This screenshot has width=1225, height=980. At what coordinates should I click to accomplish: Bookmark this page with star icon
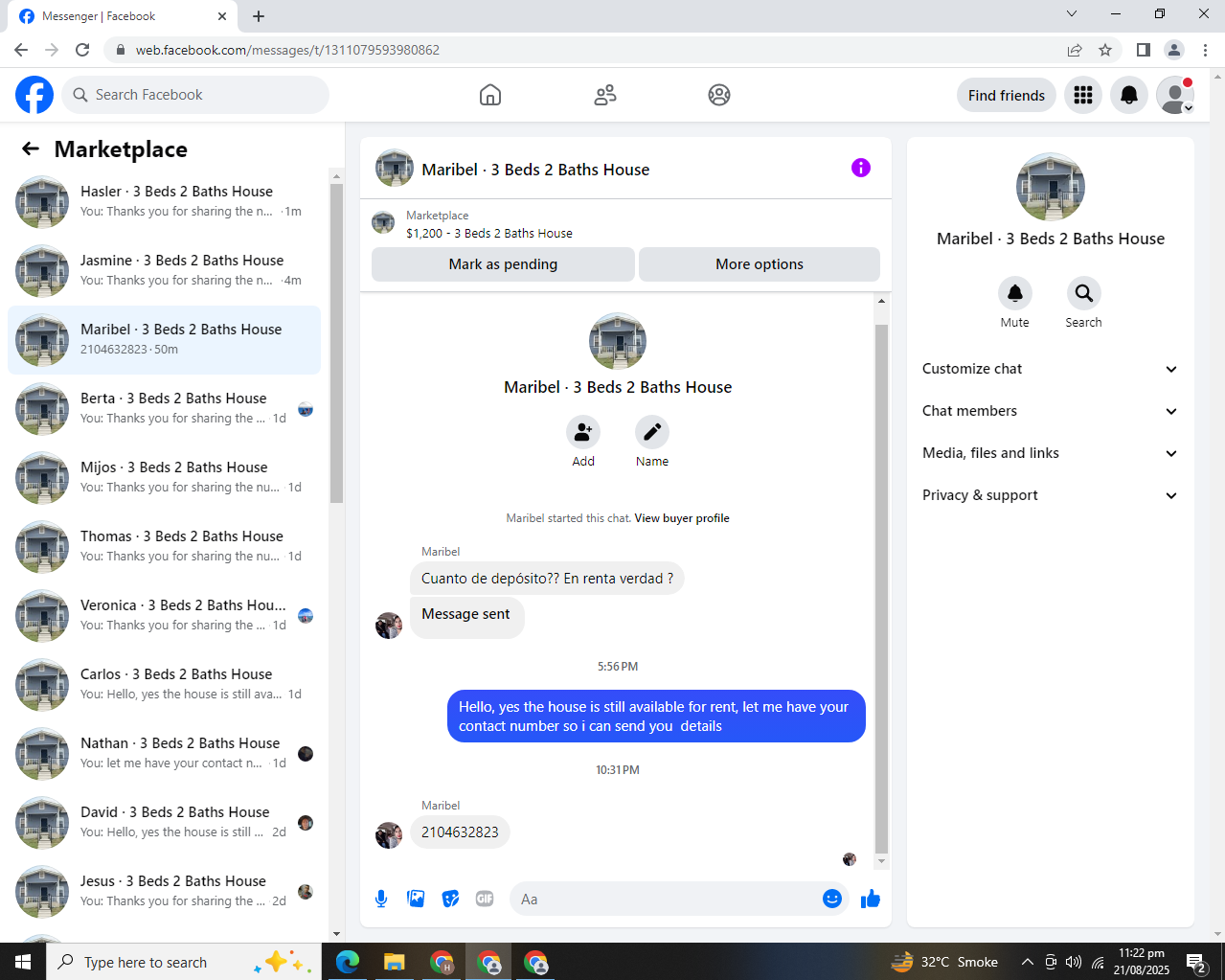coord(1105,50)
